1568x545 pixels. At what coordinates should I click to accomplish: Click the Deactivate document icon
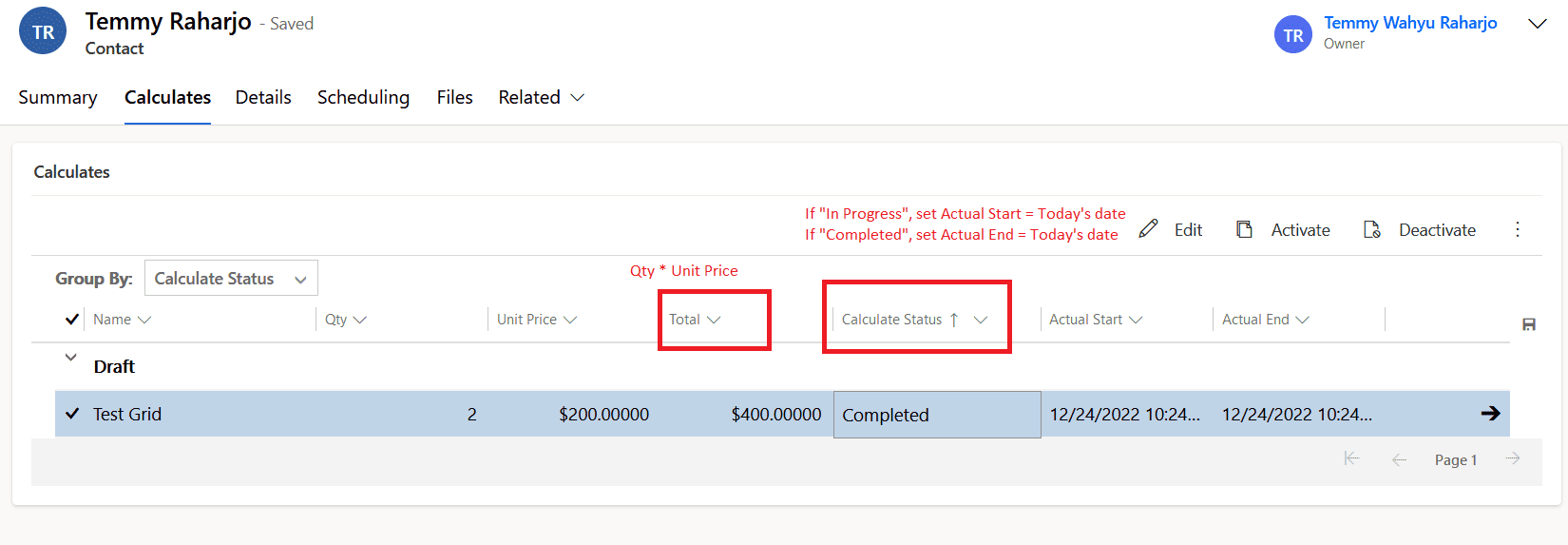(x=1372, y=229)
